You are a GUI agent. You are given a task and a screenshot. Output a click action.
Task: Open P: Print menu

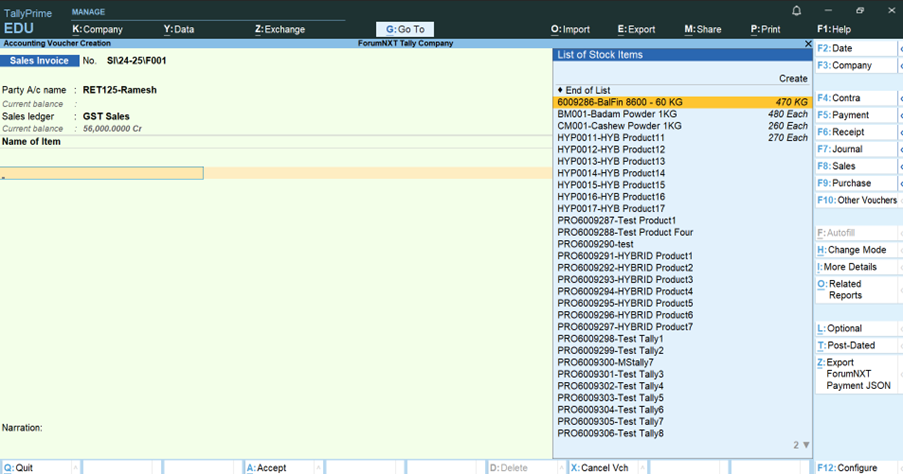[765, 29]
